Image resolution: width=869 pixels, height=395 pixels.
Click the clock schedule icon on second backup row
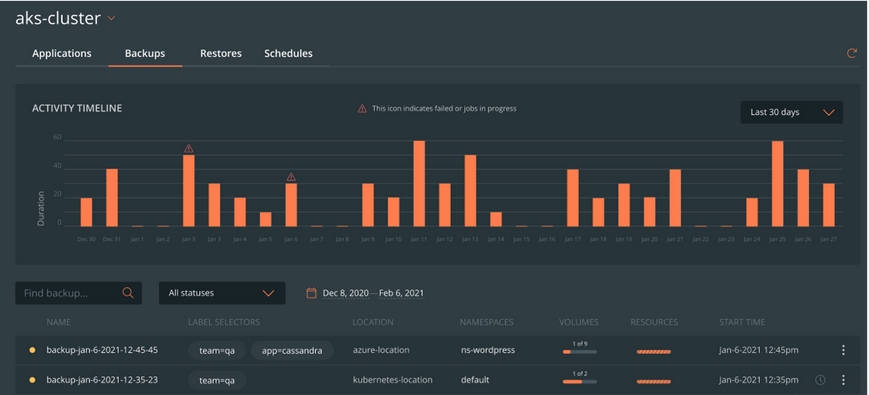pos(820,379)
